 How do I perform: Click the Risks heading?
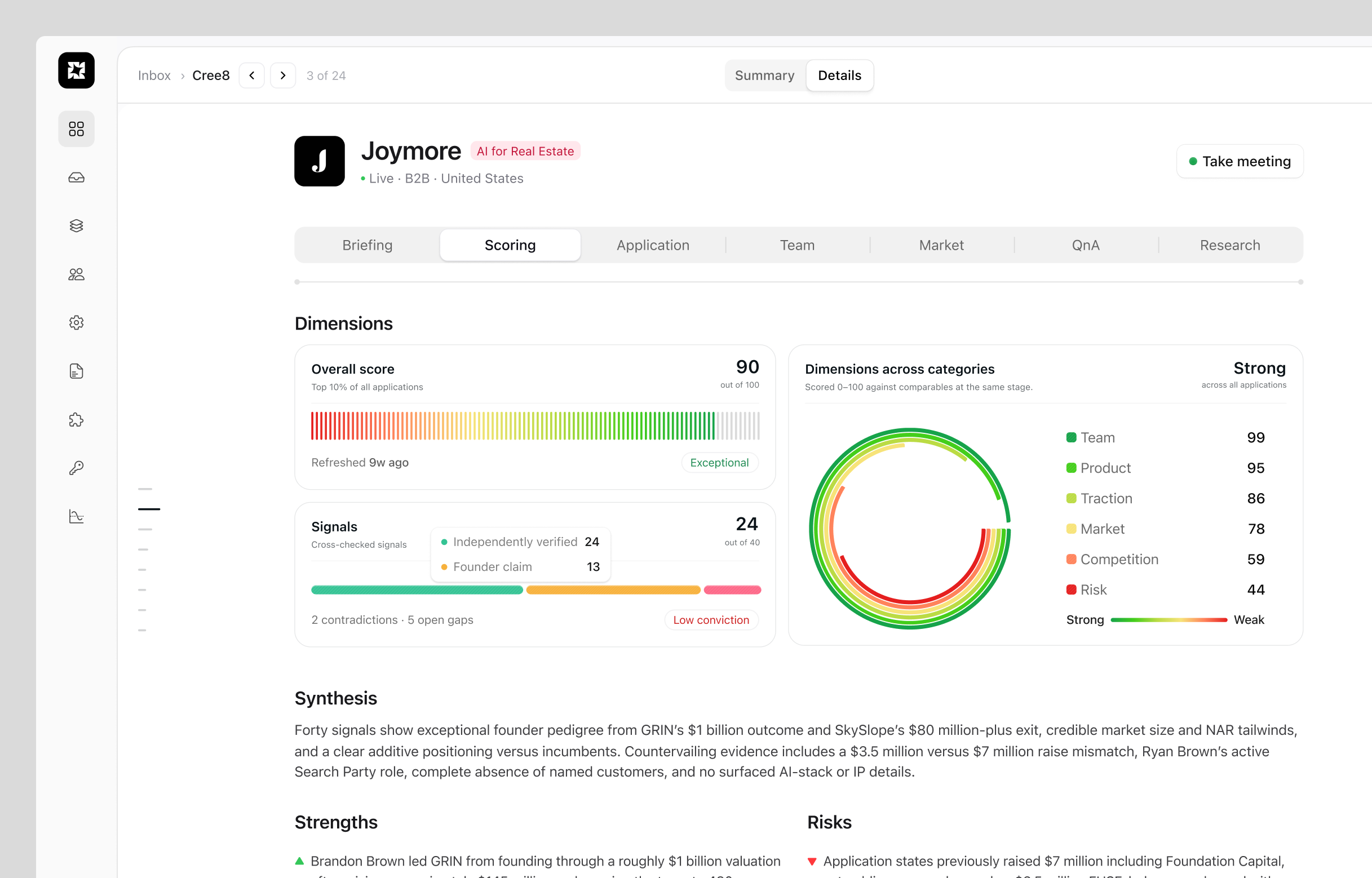(829, 822)
